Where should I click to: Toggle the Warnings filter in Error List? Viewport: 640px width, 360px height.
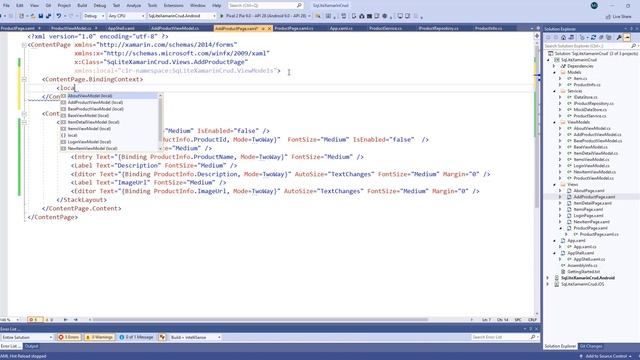point(100,337)
